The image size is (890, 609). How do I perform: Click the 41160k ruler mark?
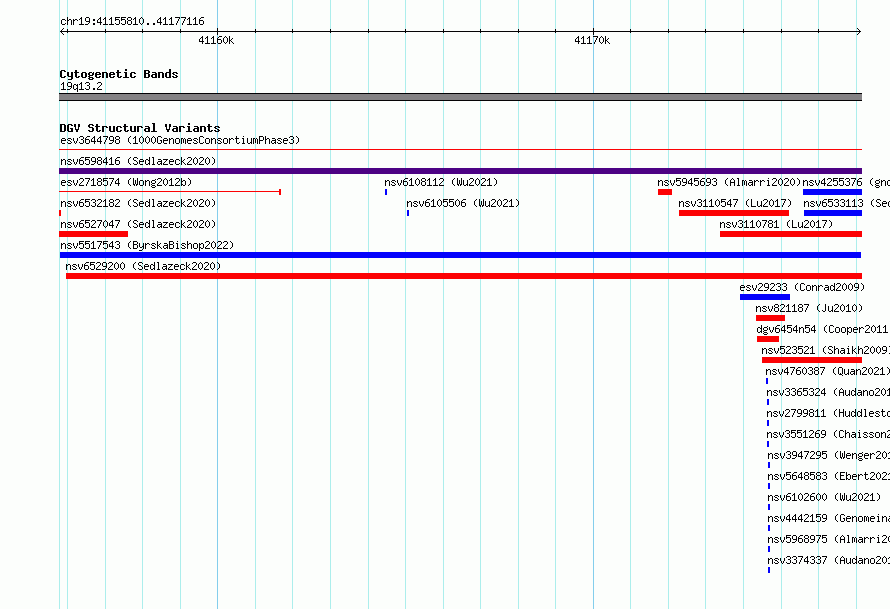point(216,40)
